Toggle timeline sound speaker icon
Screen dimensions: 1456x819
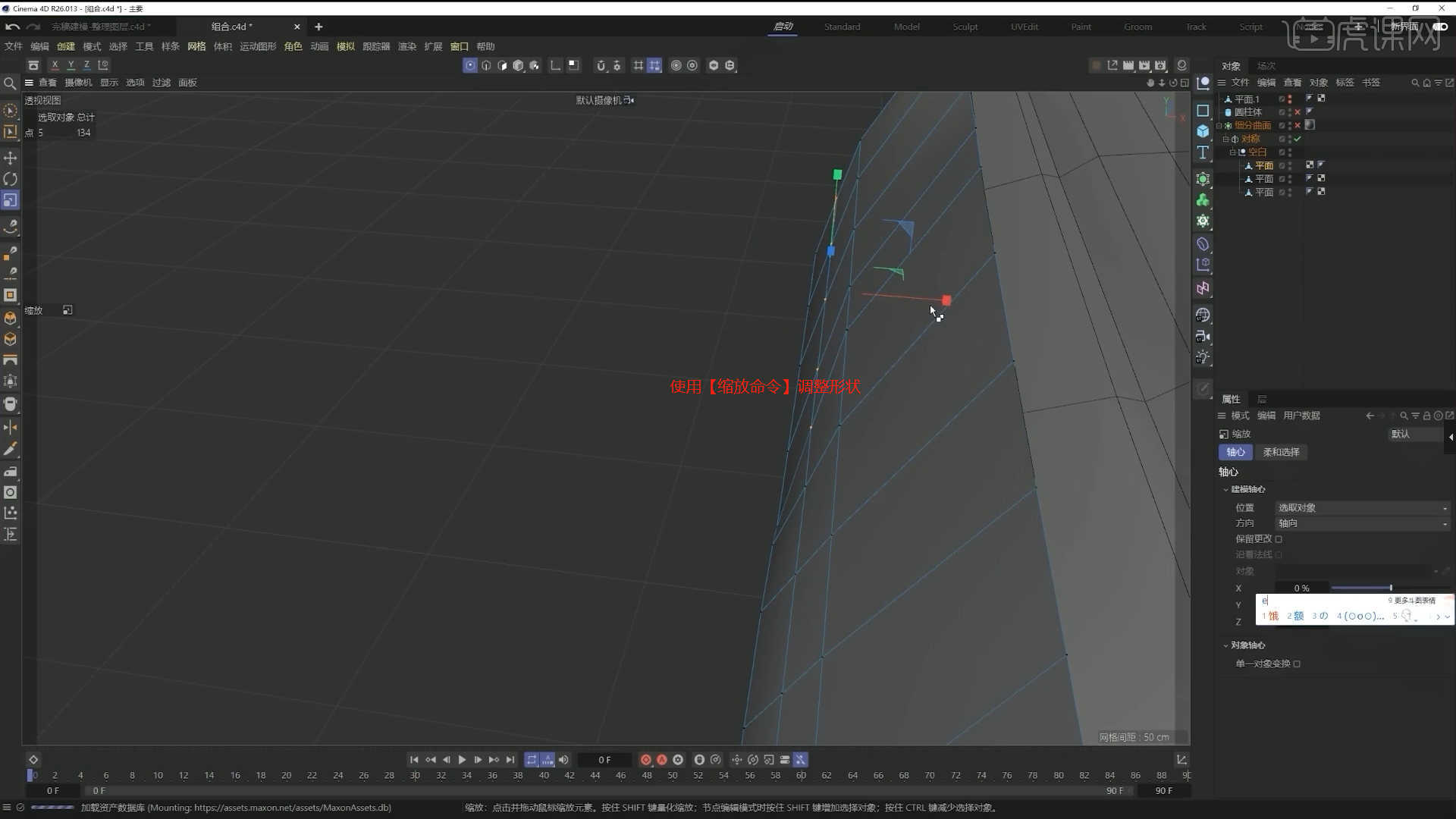tap(563, 760)
